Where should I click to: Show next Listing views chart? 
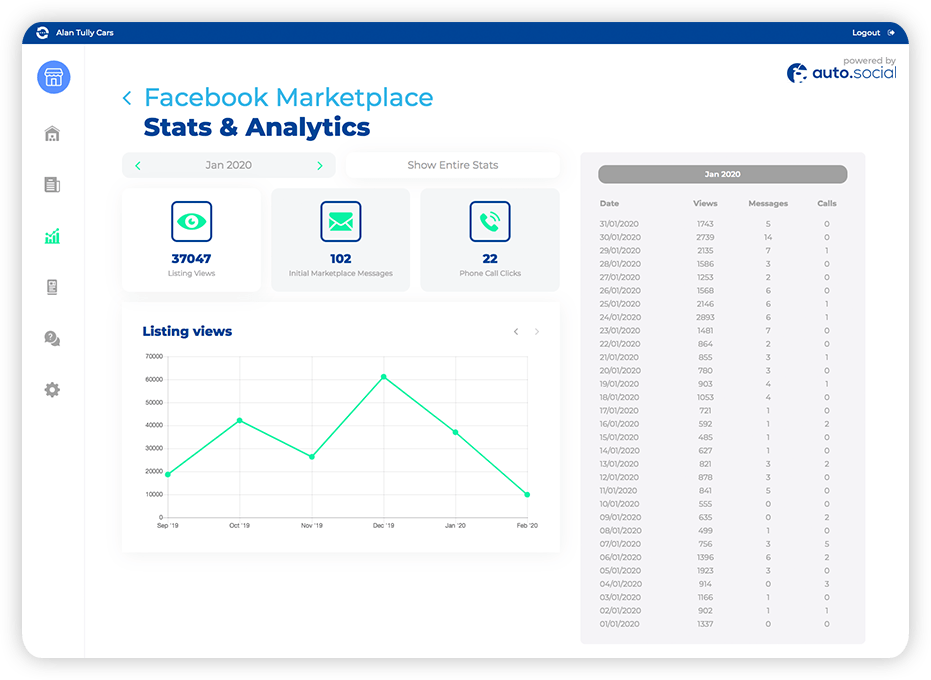[537, 331]
